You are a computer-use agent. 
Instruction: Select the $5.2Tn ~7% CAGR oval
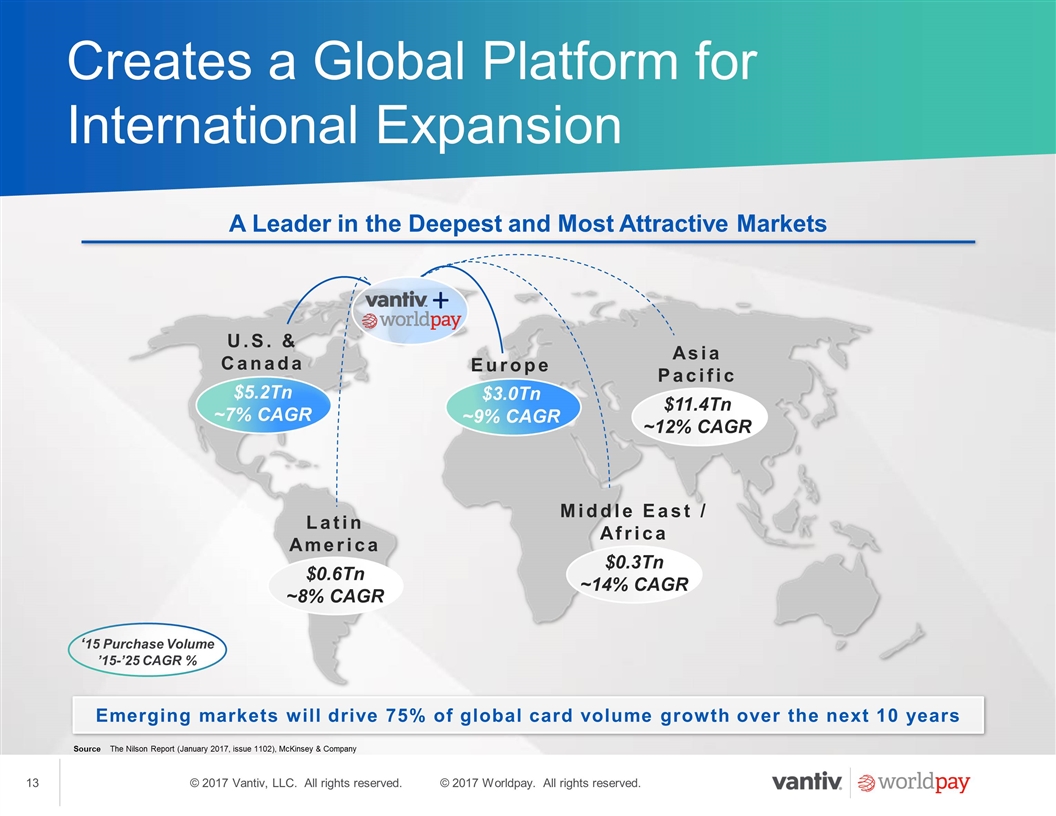pyautogui.click(x=264, y=403)
